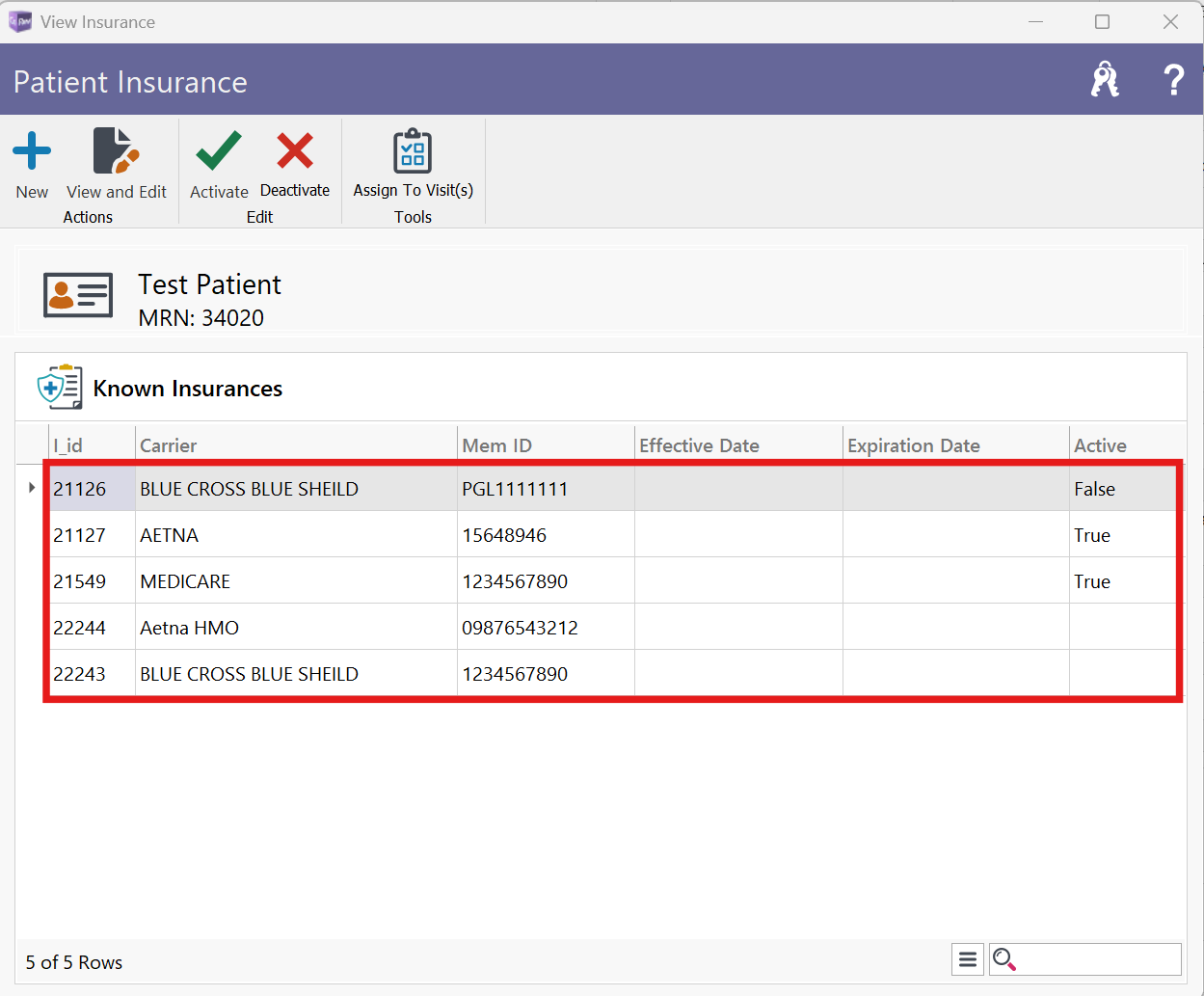Open Assign To Visit(s) tool

(x=413, y=152)
